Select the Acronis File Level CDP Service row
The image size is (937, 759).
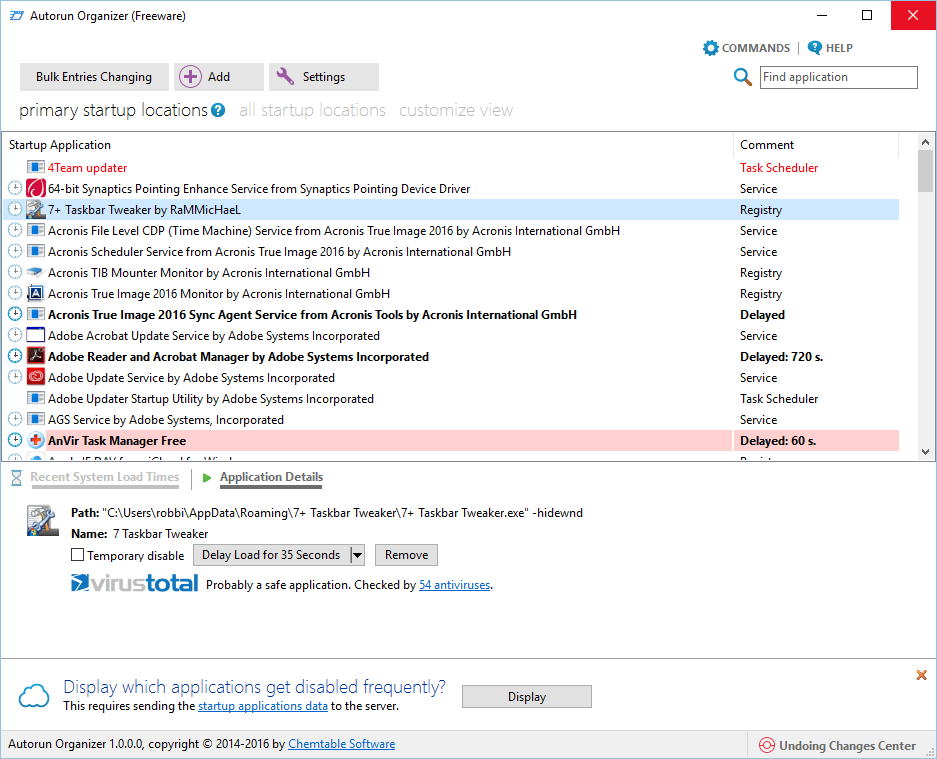tap(451, 231)
